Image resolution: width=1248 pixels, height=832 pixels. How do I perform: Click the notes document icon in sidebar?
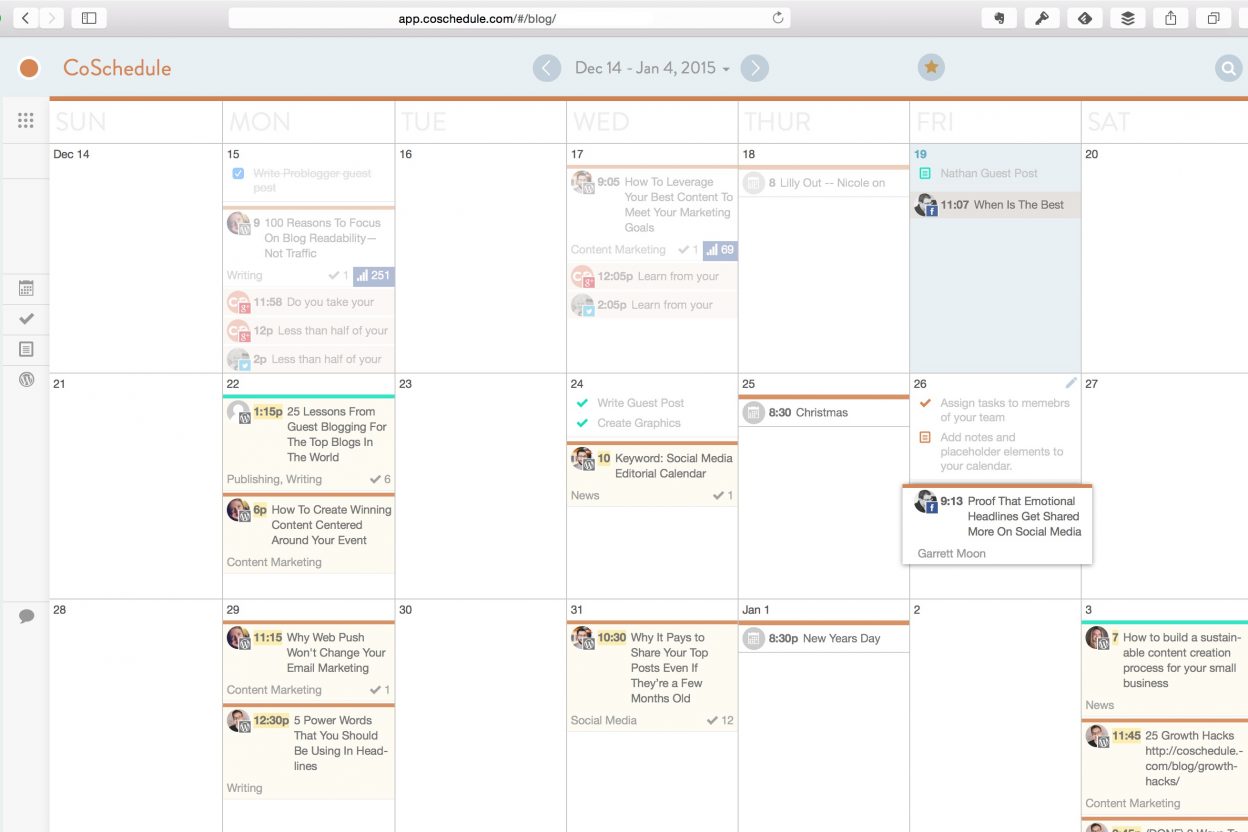26,349
